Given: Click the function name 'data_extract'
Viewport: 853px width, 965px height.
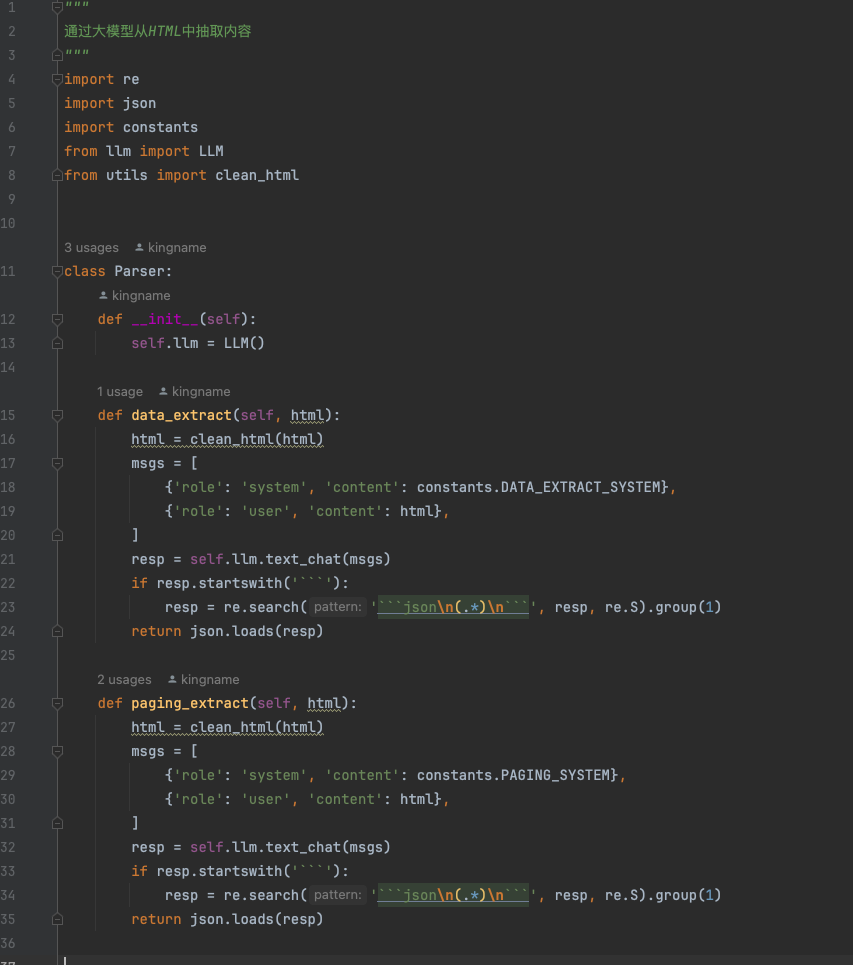Looking at the screenshot, I should 182,415.
